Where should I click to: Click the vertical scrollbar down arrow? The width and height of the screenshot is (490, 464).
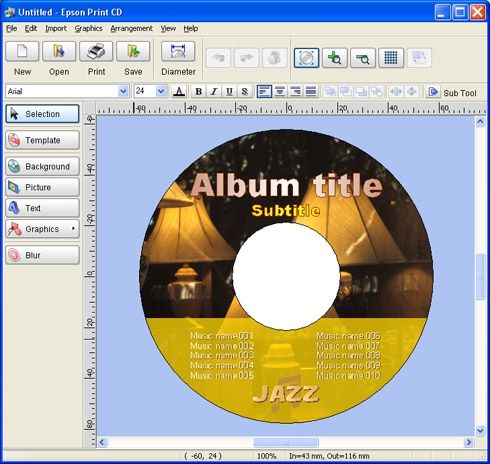click(x=480, y=431)
